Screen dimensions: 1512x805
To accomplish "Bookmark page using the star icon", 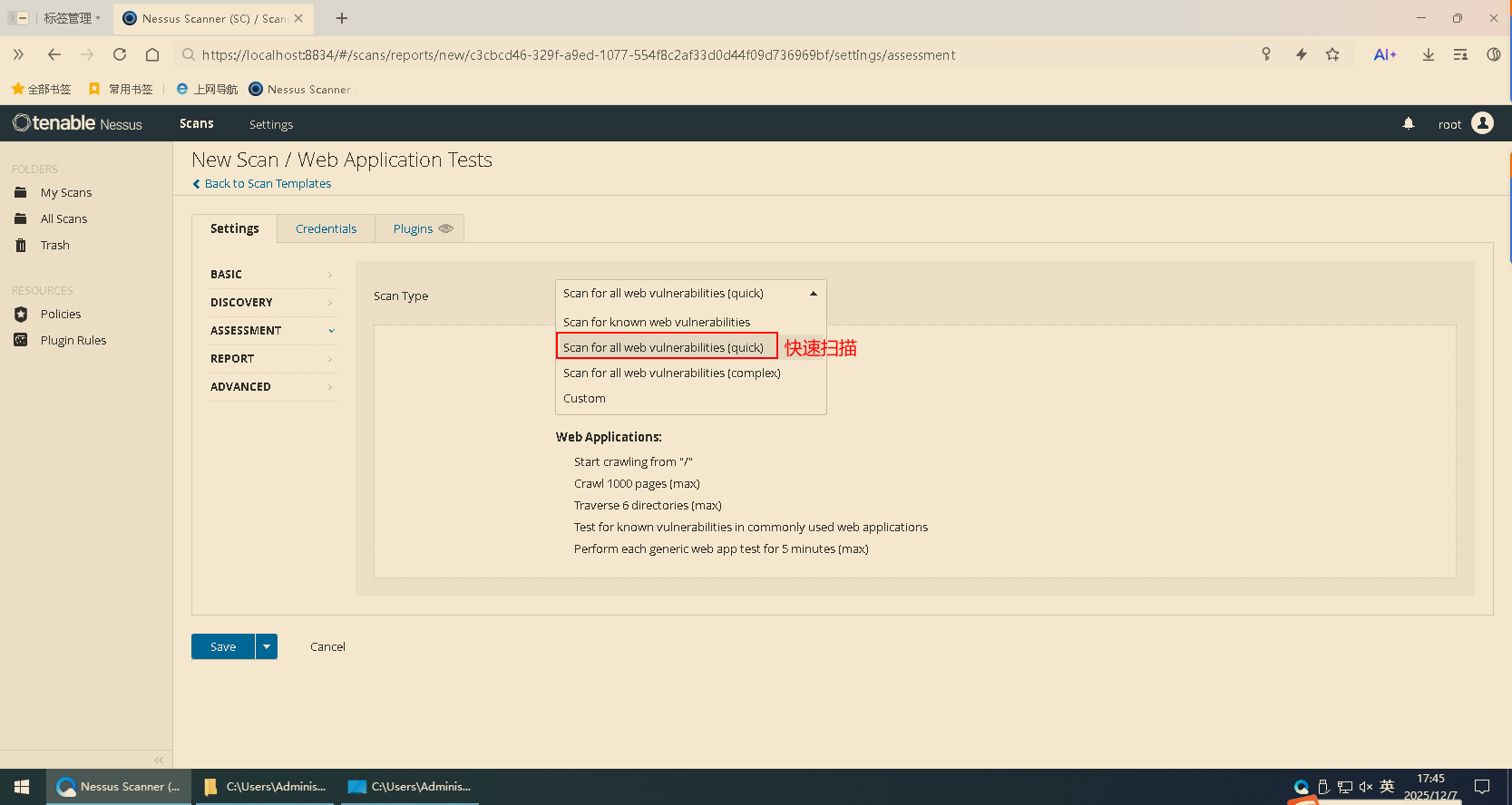I will [x=1332, y=54].
